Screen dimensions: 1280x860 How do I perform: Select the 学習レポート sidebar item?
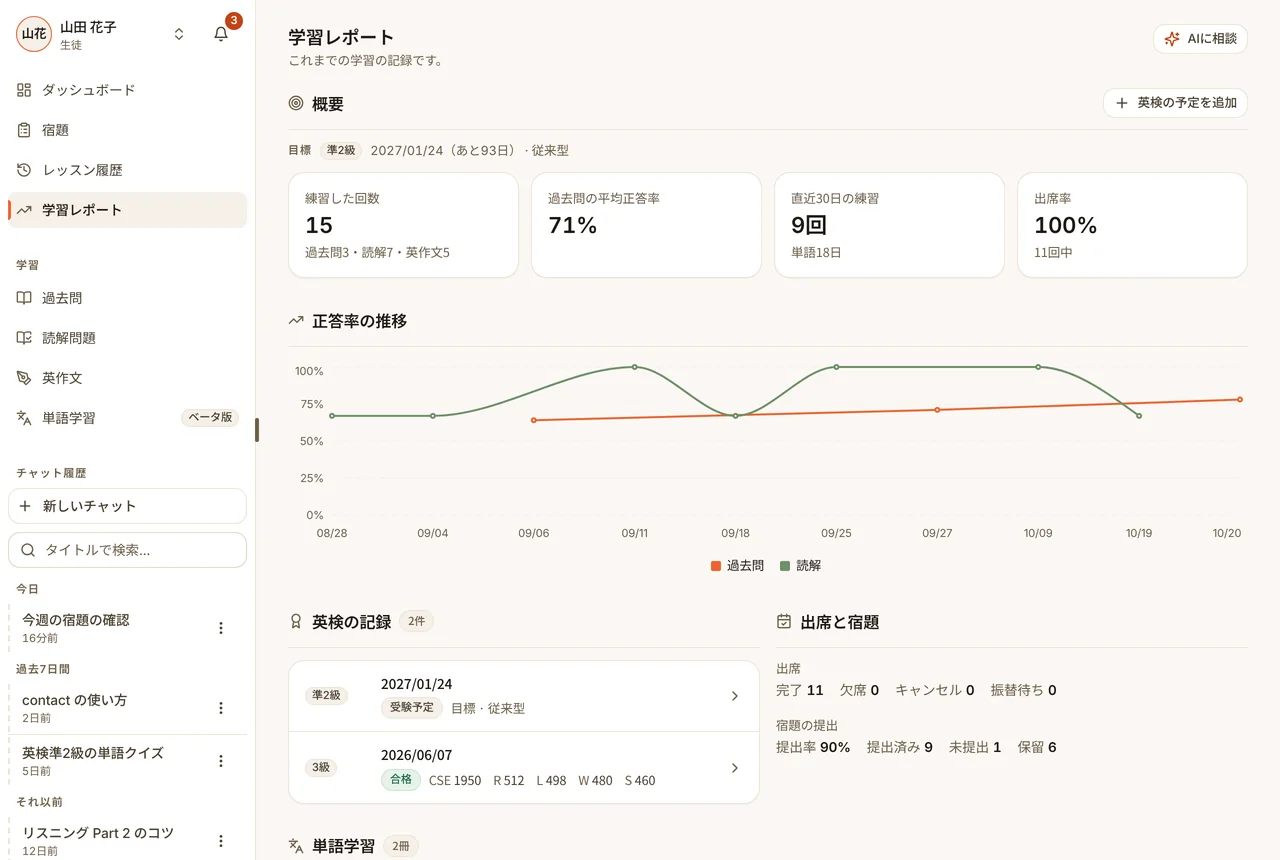pyautogui.click(x=127, y=210)
